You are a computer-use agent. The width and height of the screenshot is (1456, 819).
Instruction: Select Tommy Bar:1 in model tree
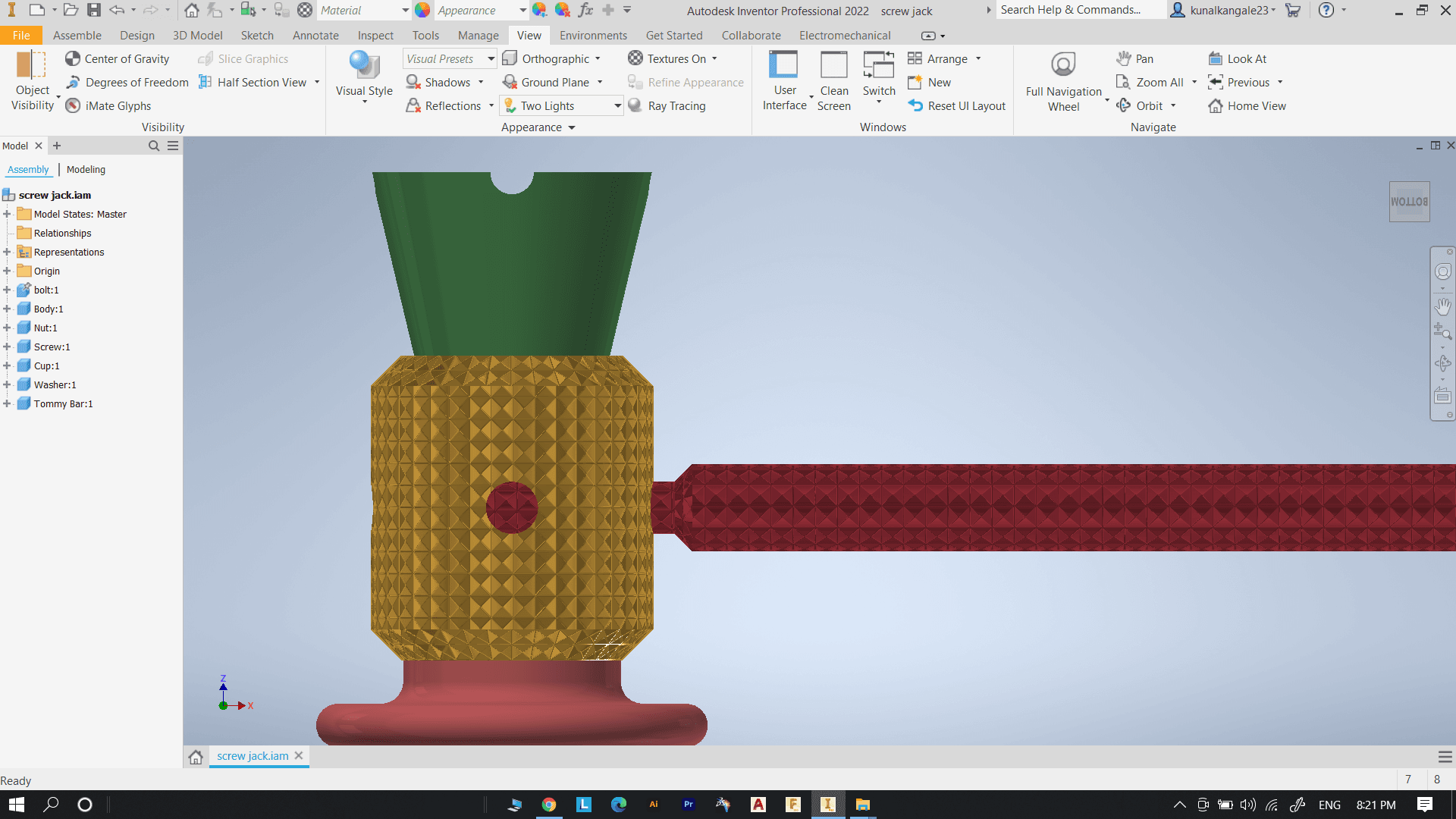click(63, 403)
